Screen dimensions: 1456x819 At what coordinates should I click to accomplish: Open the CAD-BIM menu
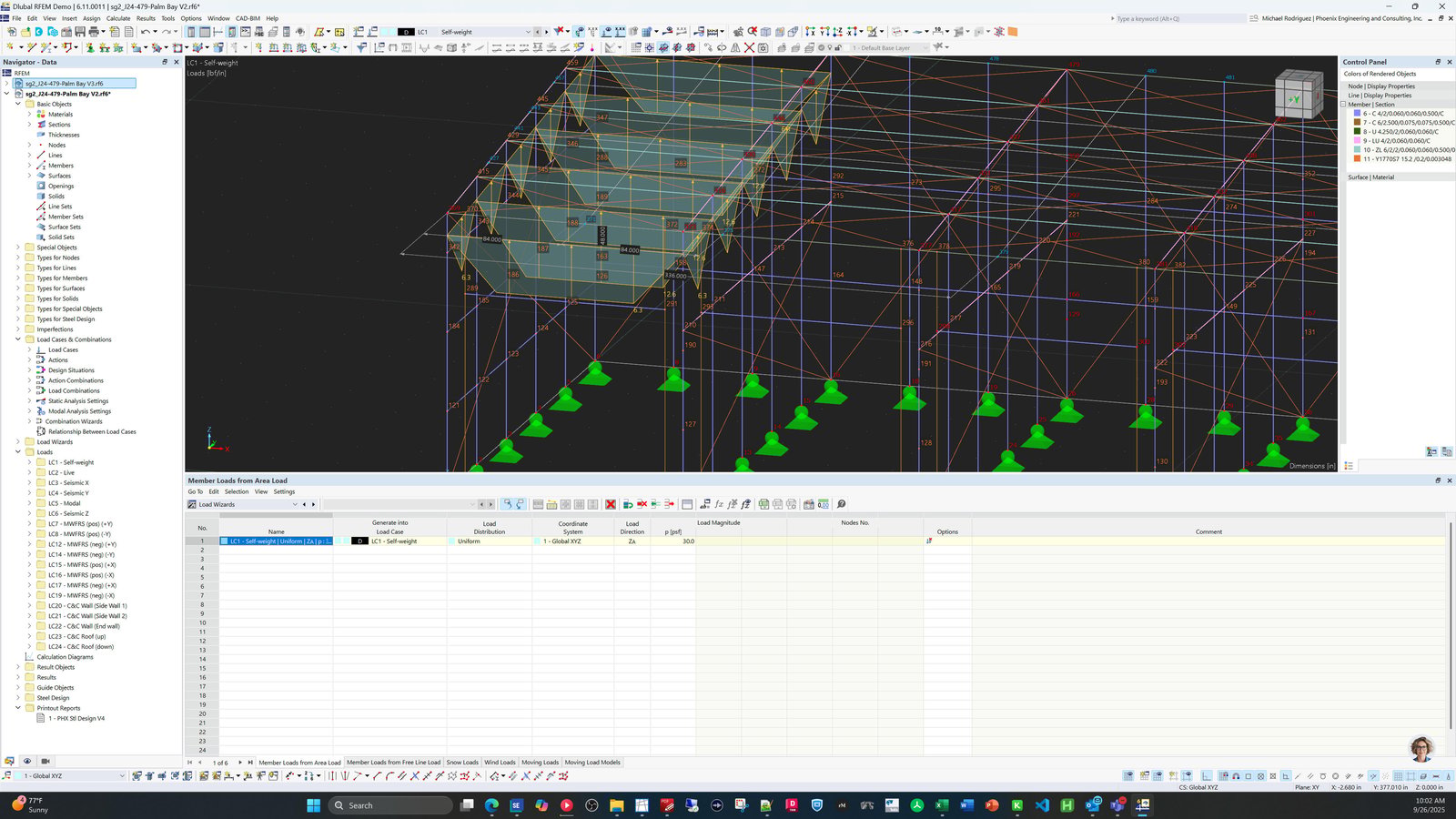[248, 18]
